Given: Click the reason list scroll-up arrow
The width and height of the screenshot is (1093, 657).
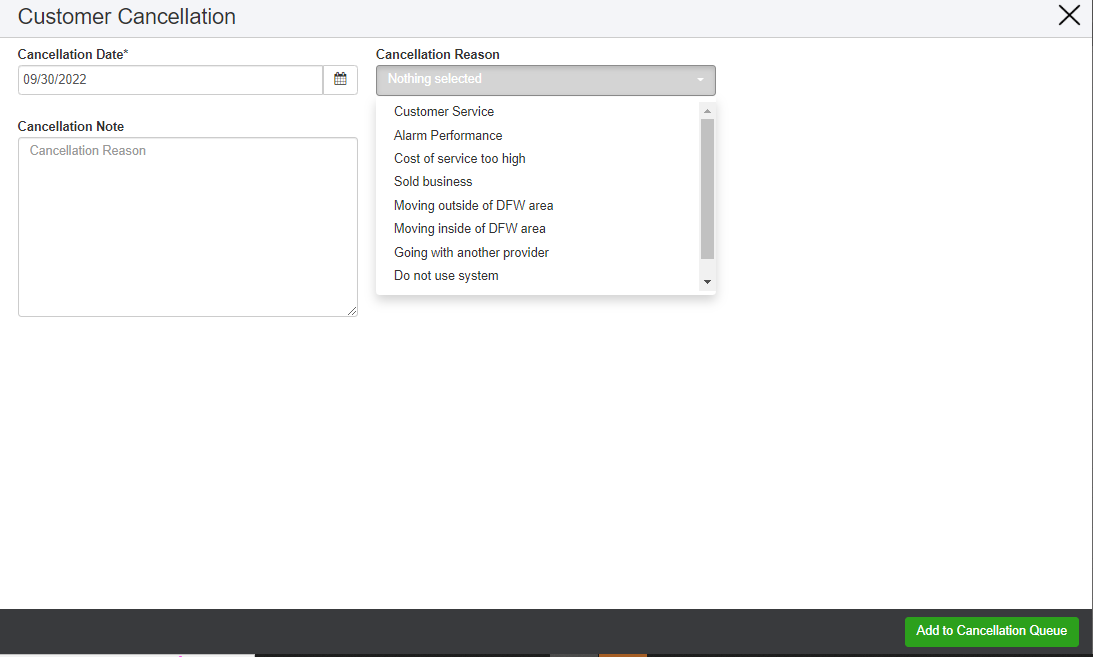Looking at the screenshot, I should 708,111.
